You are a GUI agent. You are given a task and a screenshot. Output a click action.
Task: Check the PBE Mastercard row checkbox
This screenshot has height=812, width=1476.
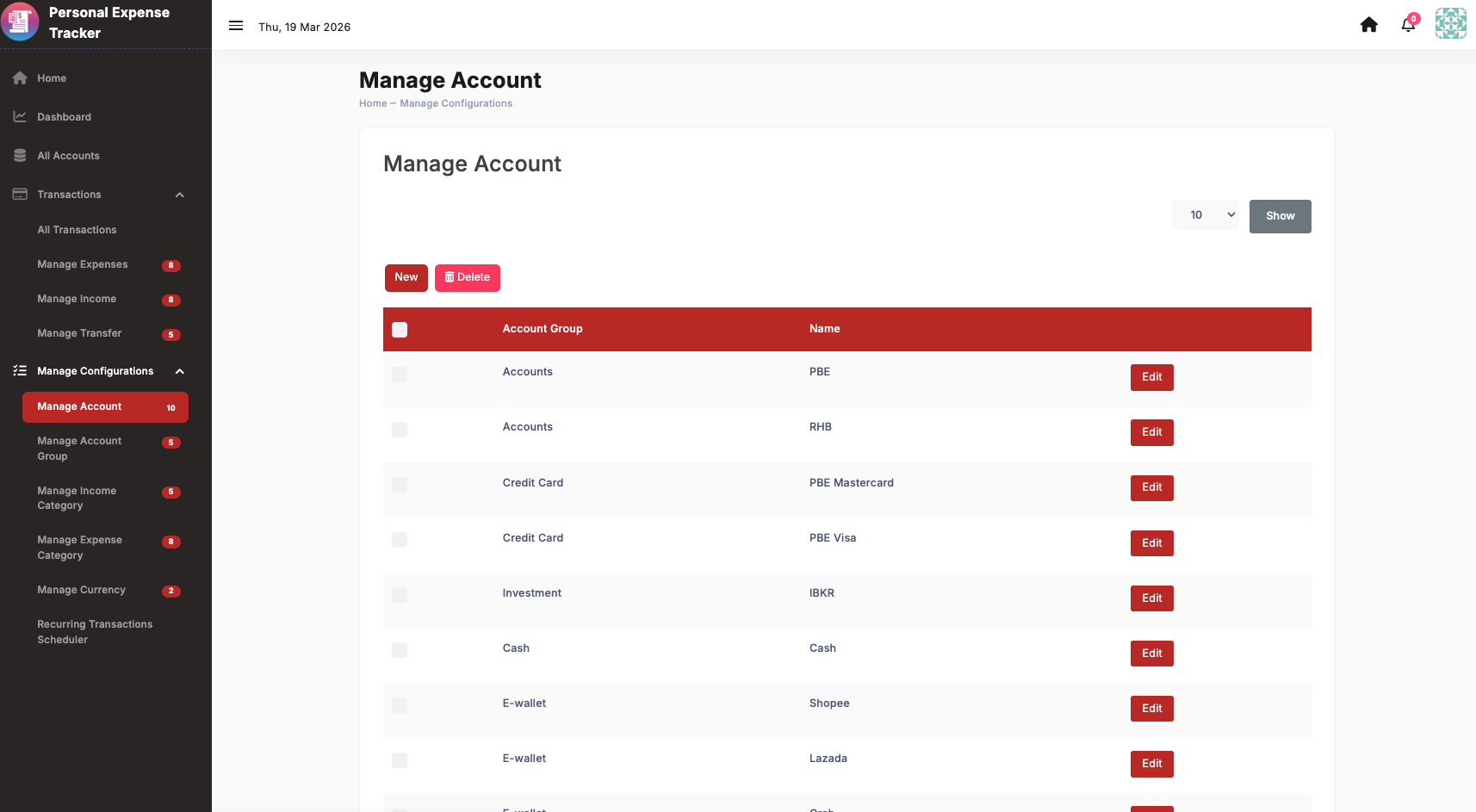(400, 485)
